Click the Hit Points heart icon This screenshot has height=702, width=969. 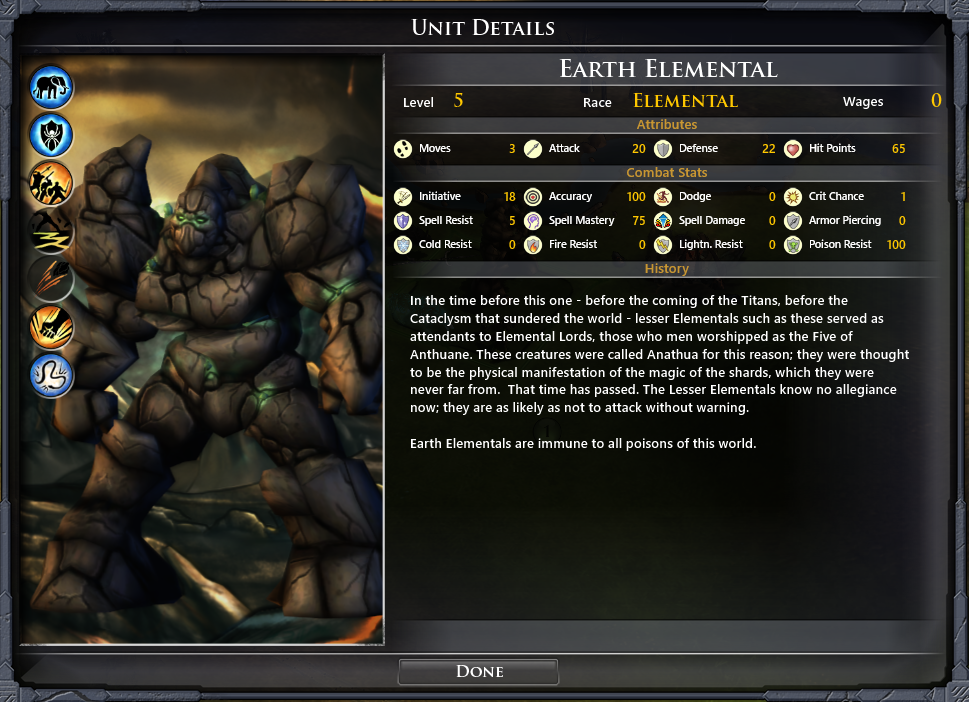tap(793, 149)
